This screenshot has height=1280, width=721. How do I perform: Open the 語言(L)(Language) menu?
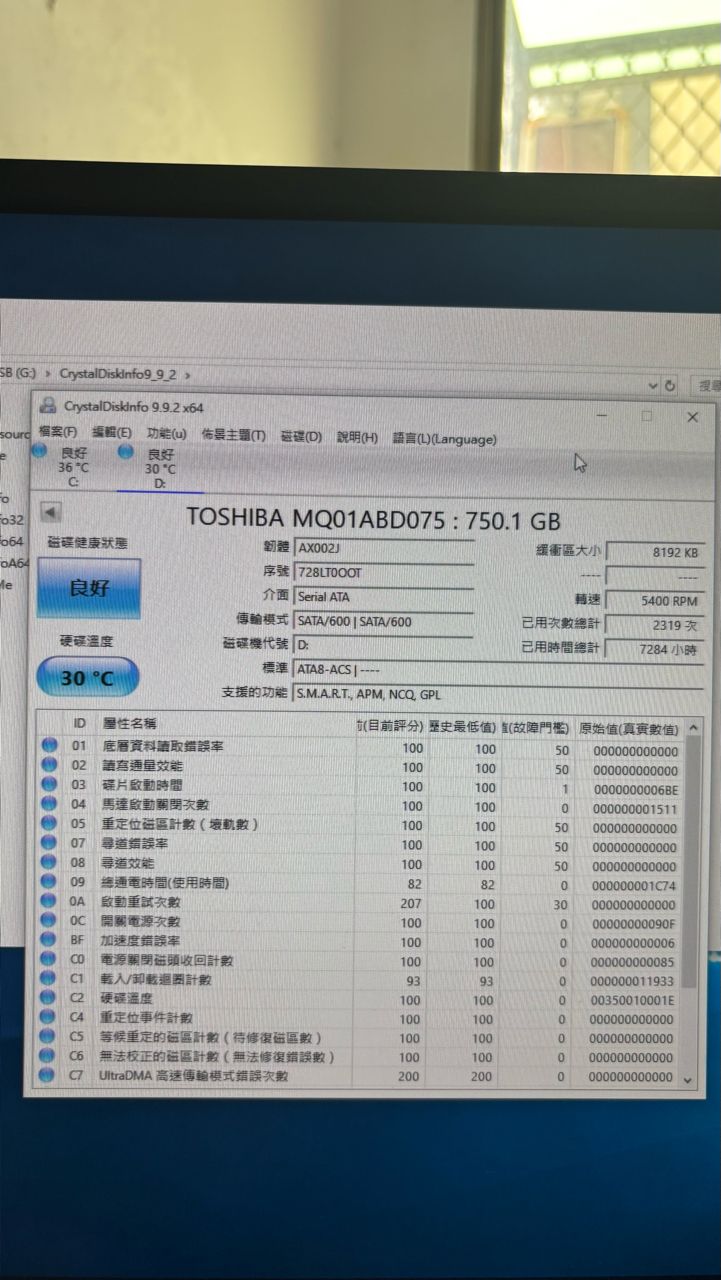point(444,439)
